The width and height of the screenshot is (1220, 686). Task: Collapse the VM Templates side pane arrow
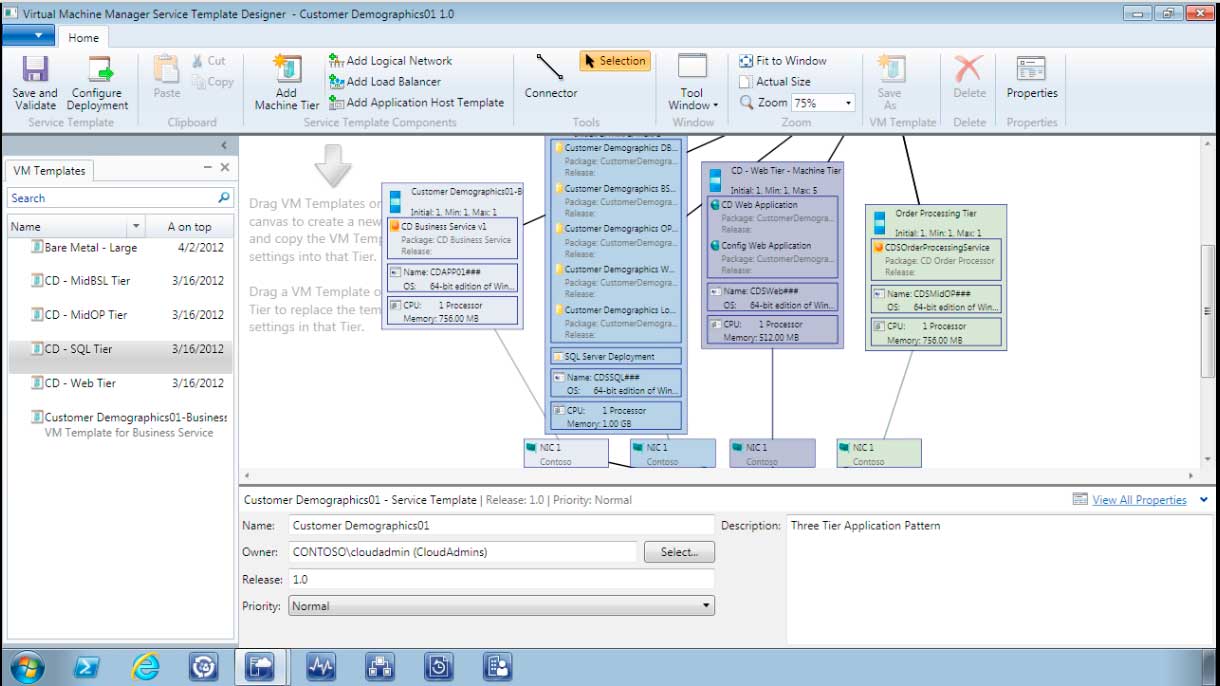point(223,146)
